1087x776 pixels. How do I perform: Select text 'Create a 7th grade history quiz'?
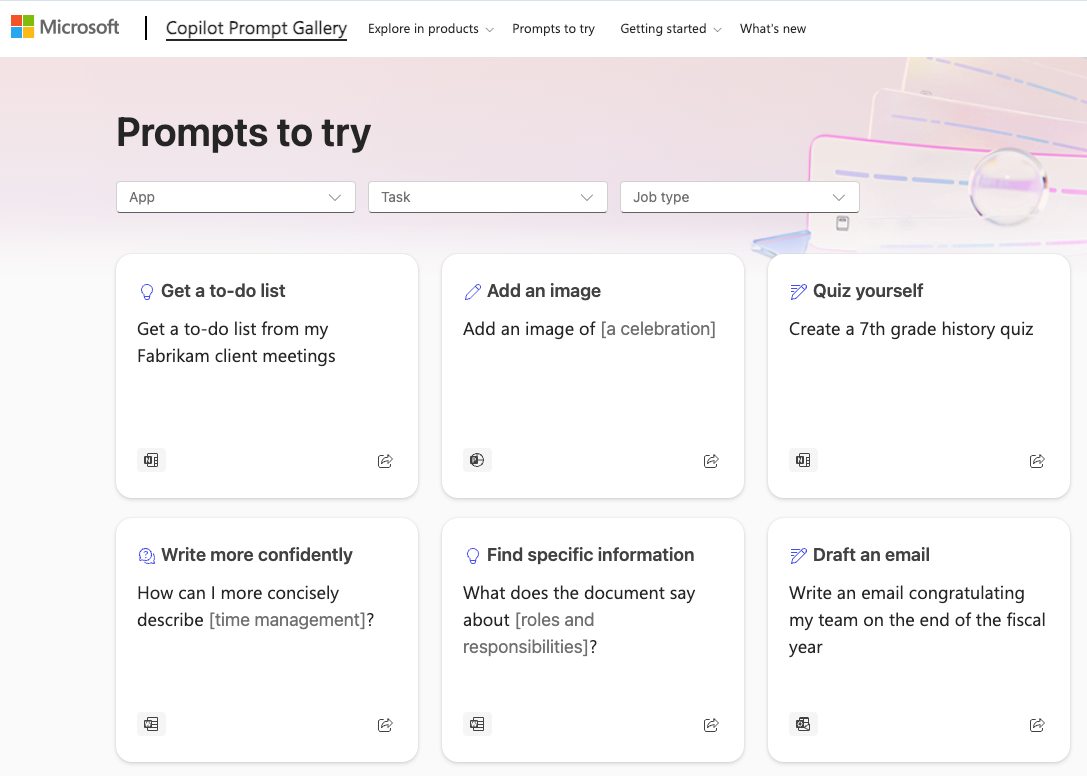point(911,329)
